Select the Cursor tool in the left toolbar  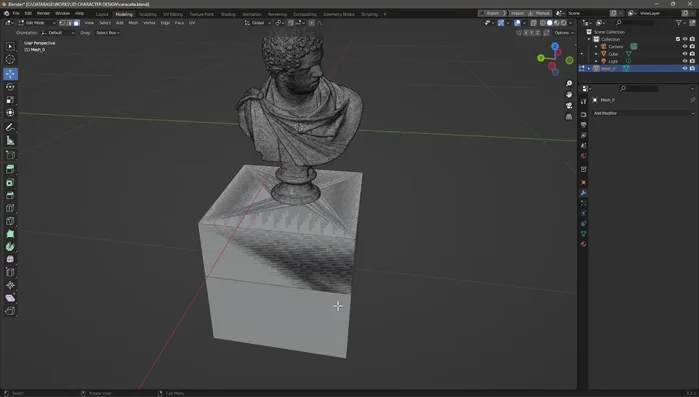(x=10, y=59)
